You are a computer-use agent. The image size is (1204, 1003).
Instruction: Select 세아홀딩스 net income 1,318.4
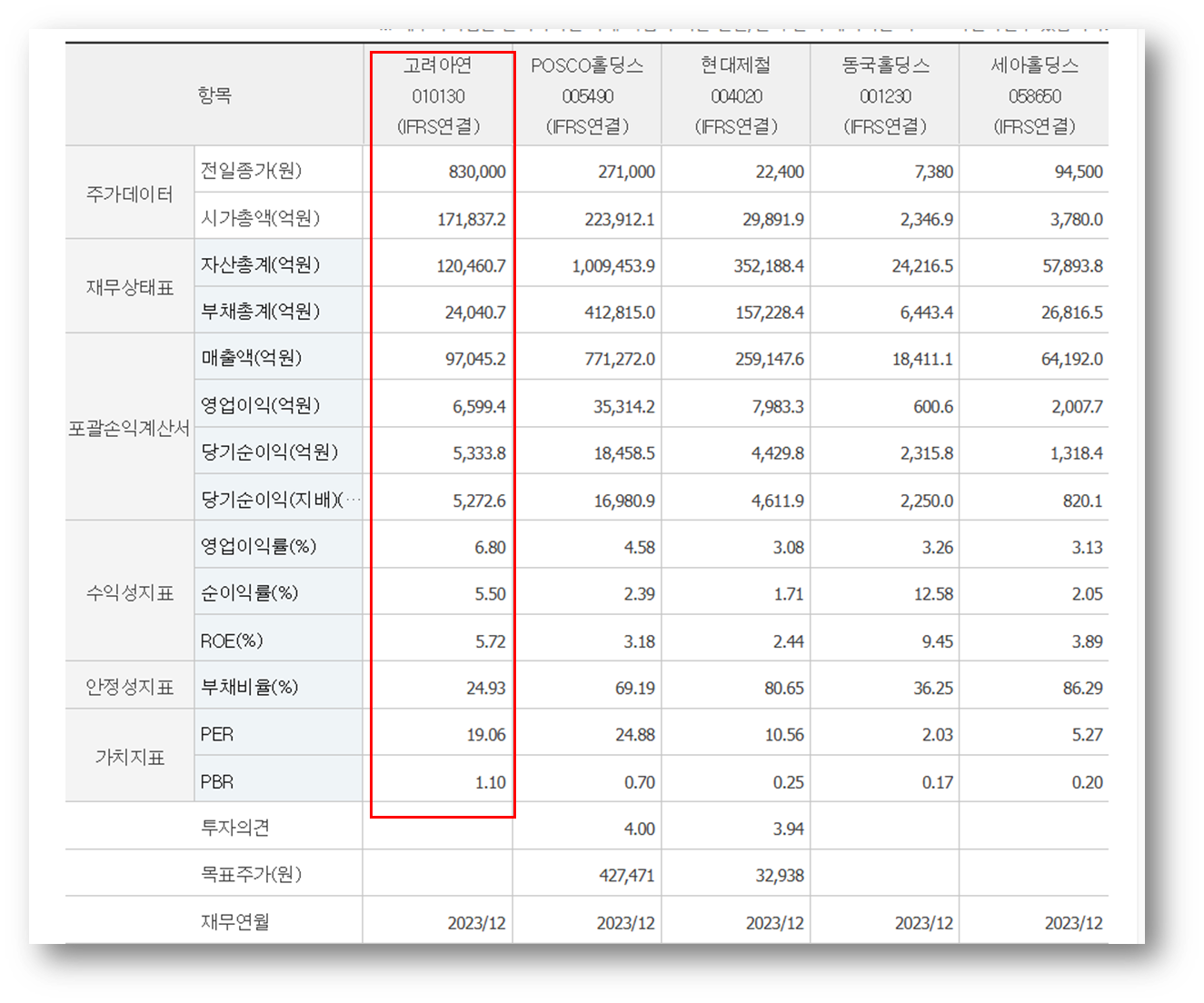pos(1077,453)
